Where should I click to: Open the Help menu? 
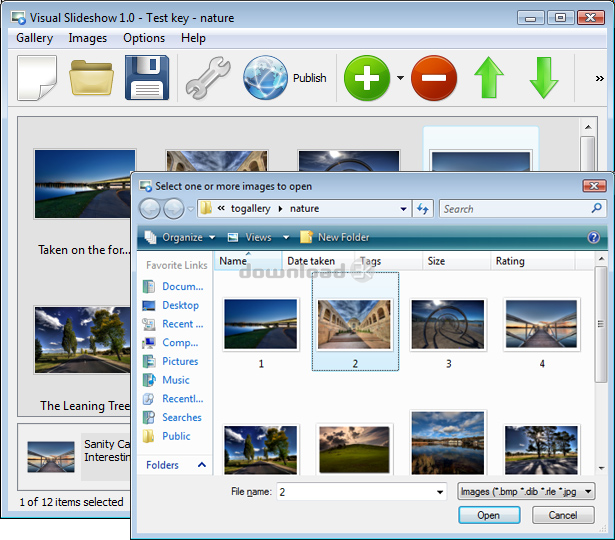(193, 38)
